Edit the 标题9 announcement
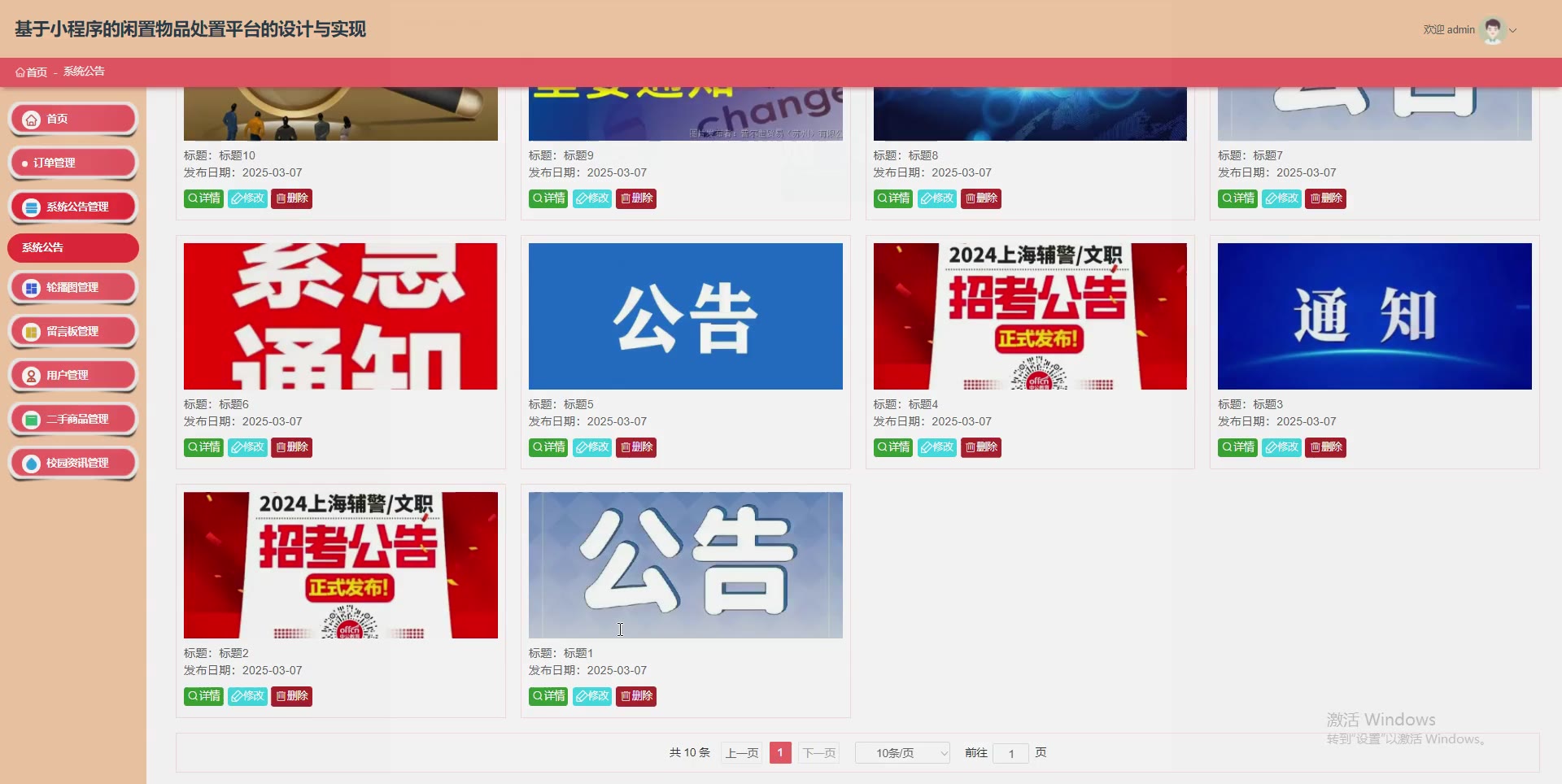Screen dimensions: 1562x784 pos(592,198)
